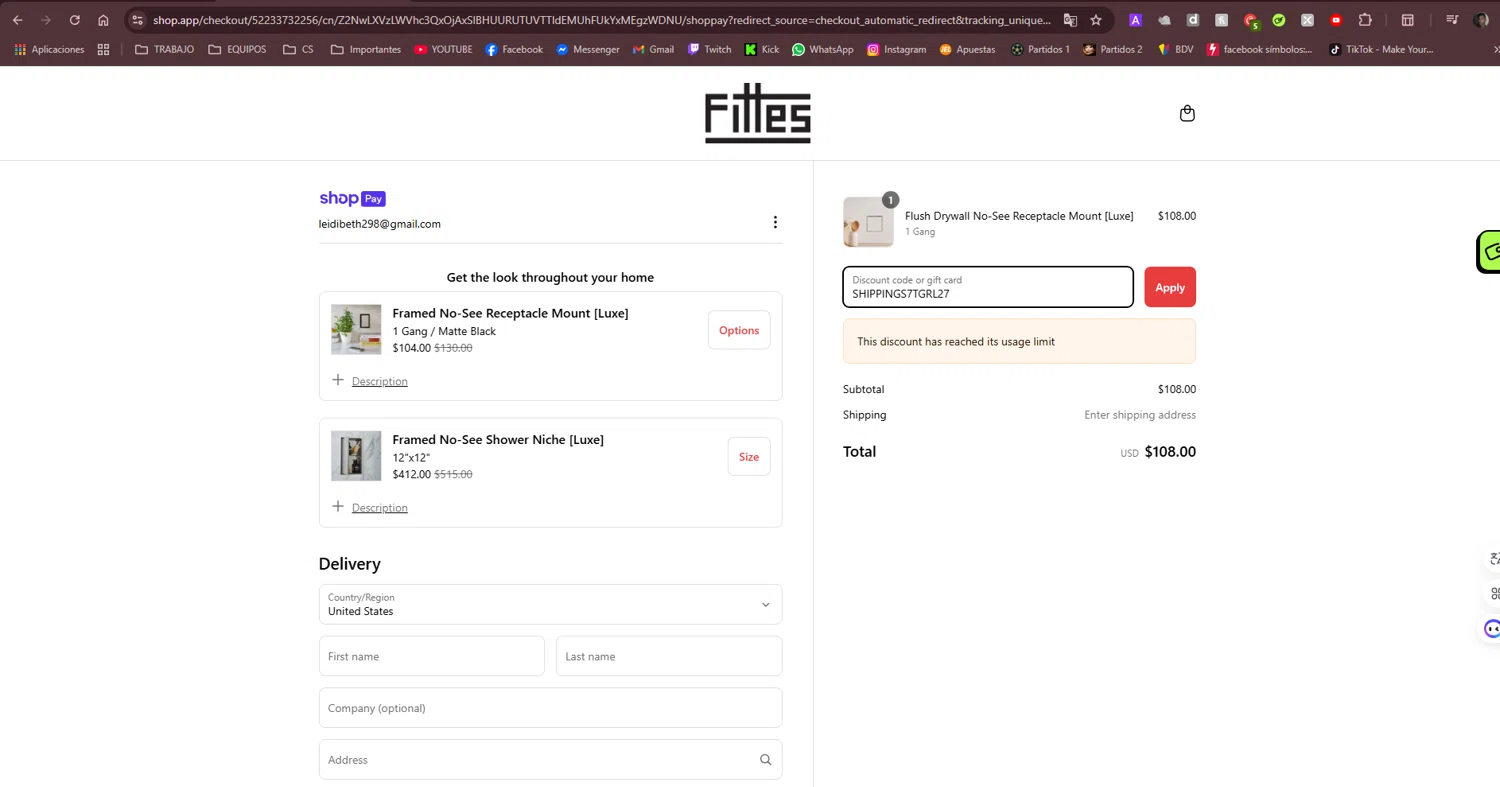
Task: Open the Aplicaciones apps shortcut
Action: pos(49,49)
